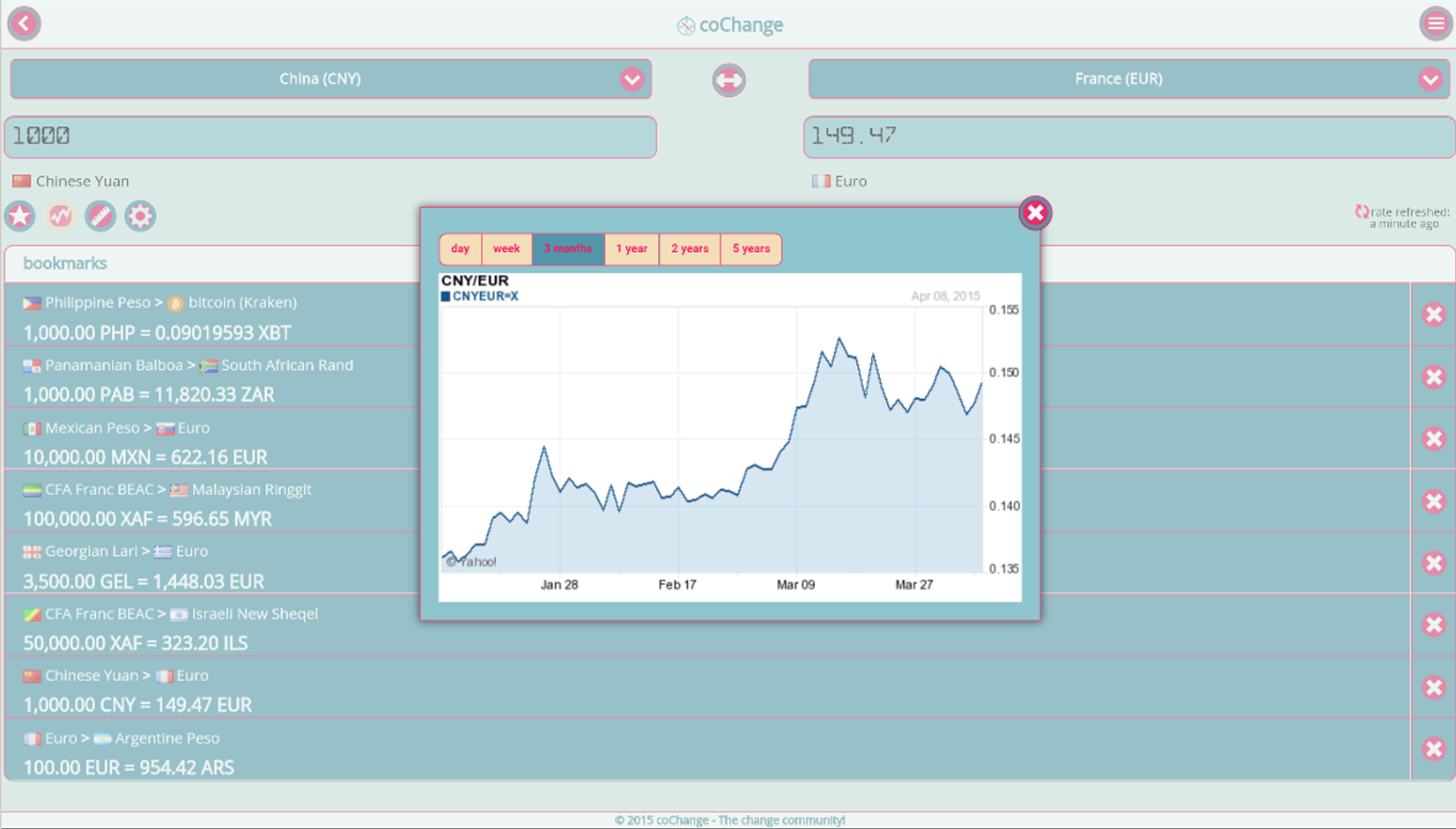The image size is (1456, 829).
Task: Open the Chinese Yuan > Euro bookmark
Action: [707, 688]
